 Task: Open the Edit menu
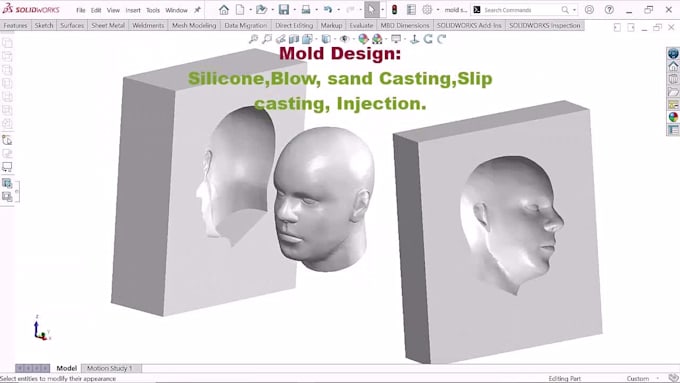(x=96, y=10)
